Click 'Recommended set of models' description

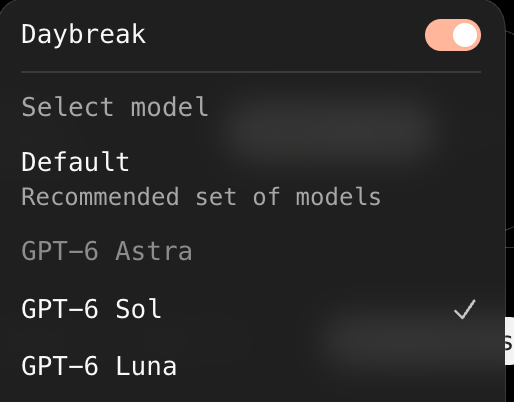(x=201, y=197)
